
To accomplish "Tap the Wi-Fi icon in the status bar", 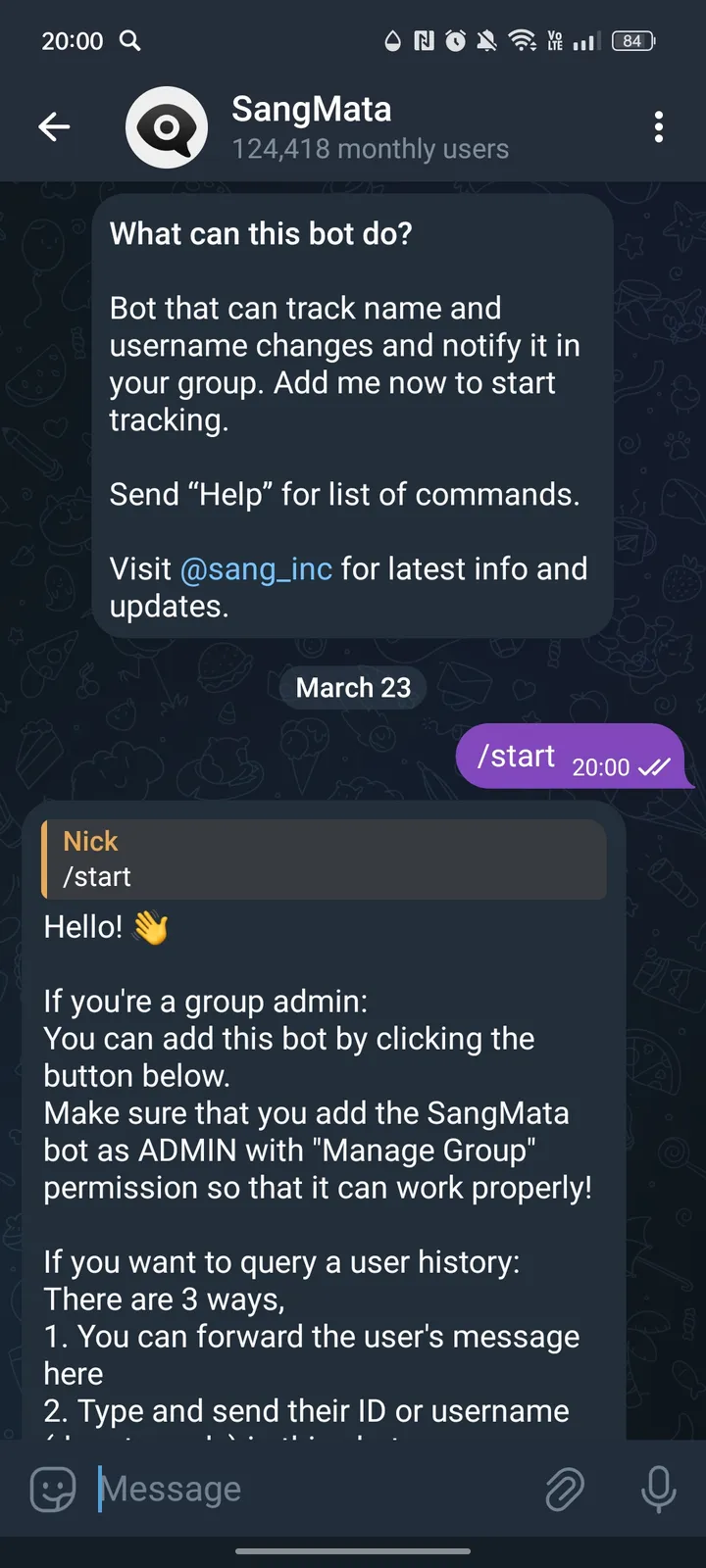I will [x=523, y=41].
